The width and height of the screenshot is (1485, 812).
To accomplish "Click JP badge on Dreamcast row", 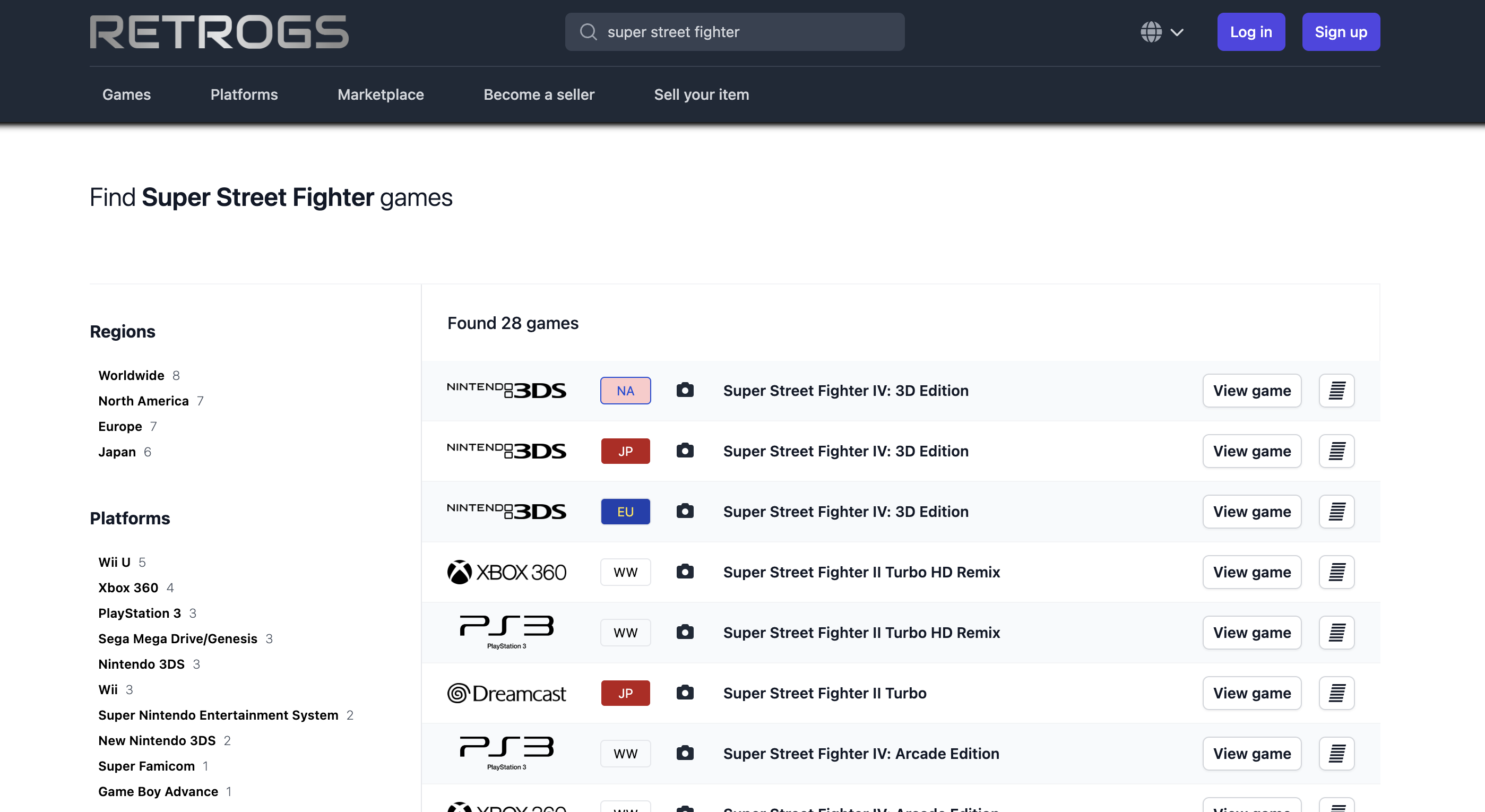I will click(626, 693).
